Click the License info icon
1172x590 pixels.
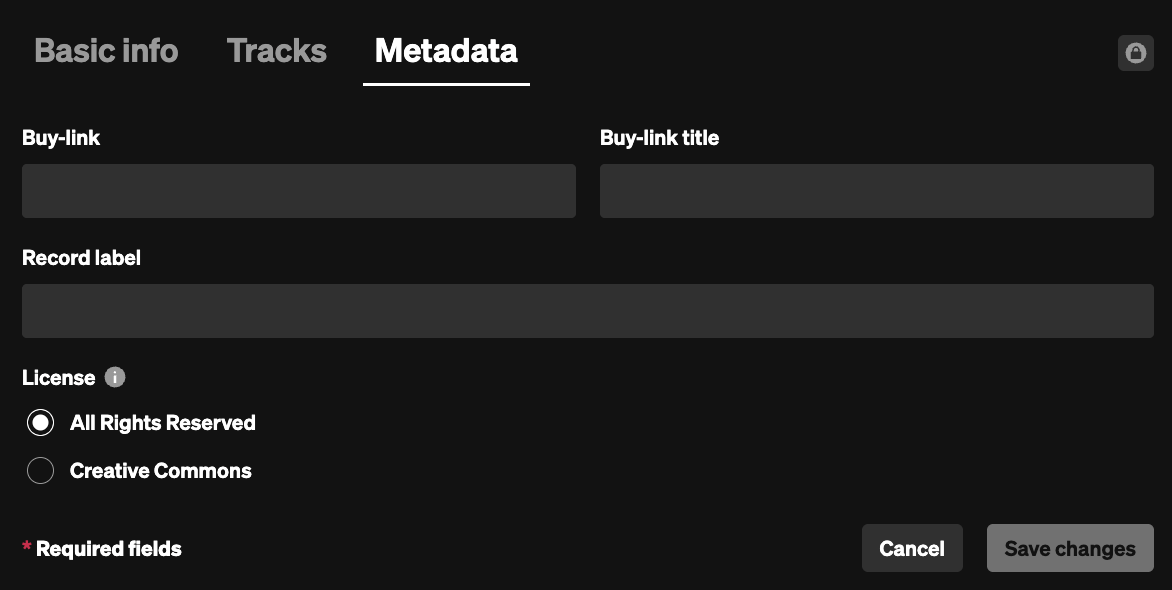tap(115, 377)
